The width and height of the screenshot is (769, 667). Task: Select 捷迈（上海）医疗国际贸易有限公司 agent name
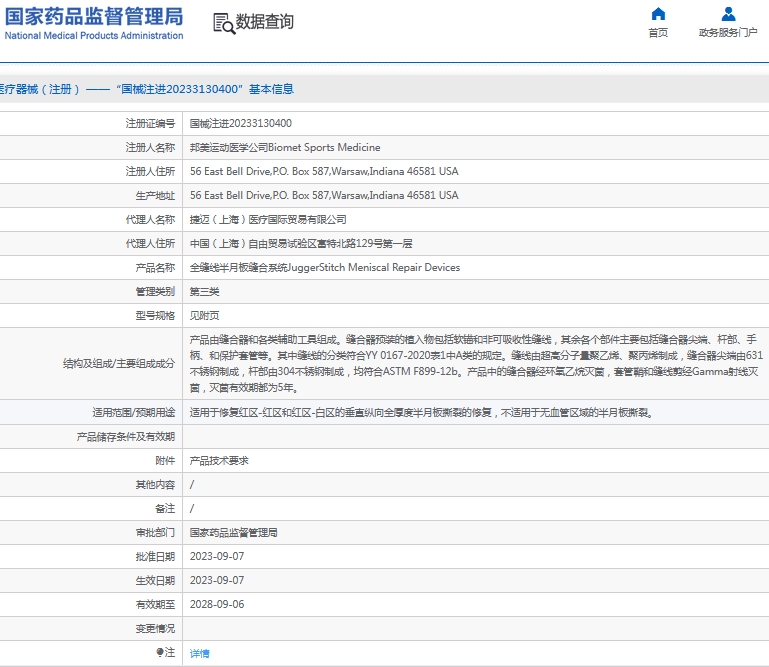[x=268, y=220]
